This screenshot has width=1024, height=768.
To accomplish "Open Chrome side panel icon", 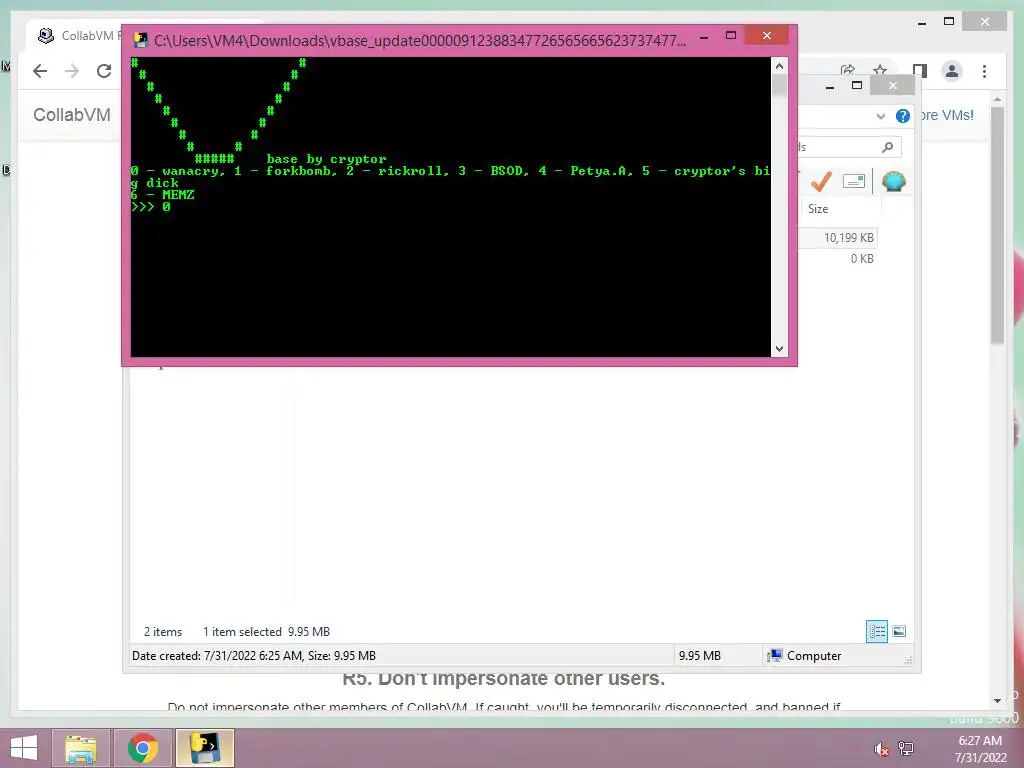I will (x=920, y=71).
